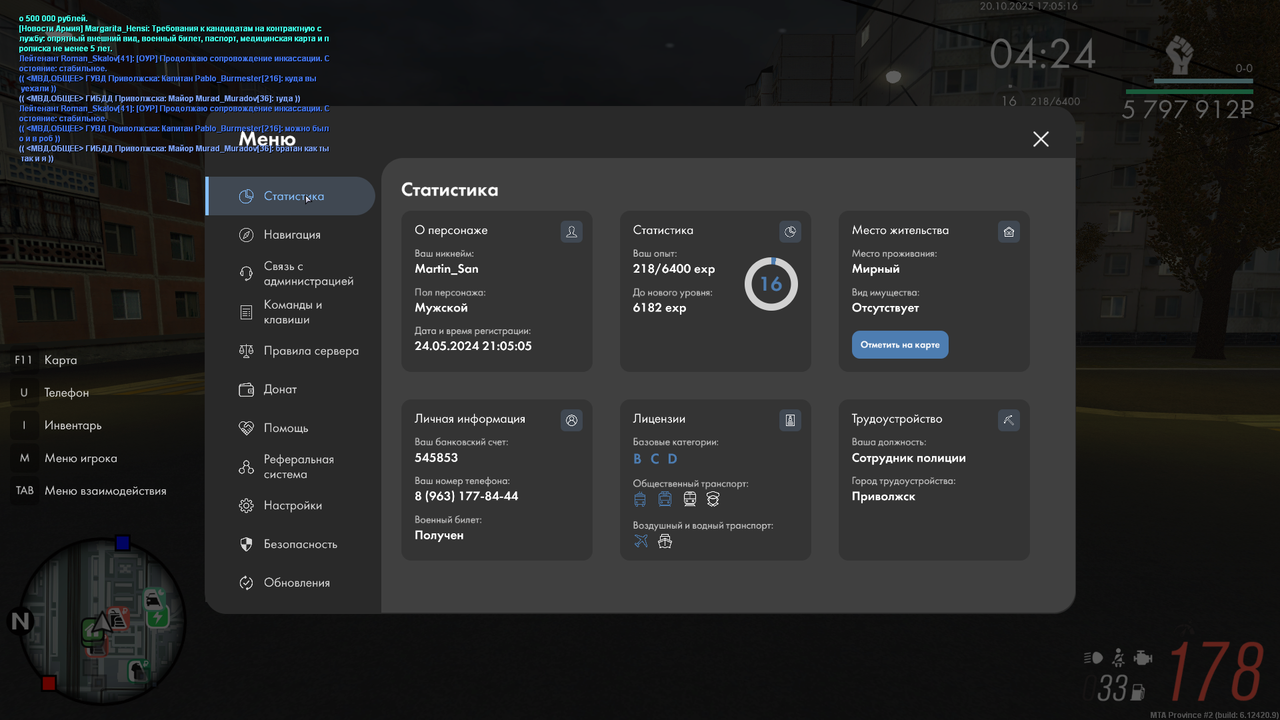Image resolution: width=1280 pixels, height=720 pixels.
Task: Click the 04:24 game clock
Action: (1043, 55)
